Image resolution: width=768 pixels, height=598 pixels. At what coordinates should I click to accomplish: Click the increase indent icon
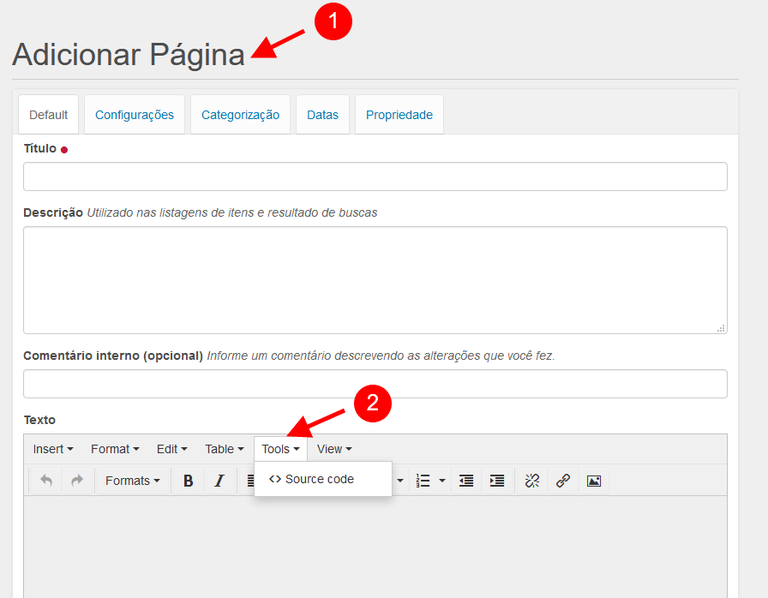[x=497, y=481]
